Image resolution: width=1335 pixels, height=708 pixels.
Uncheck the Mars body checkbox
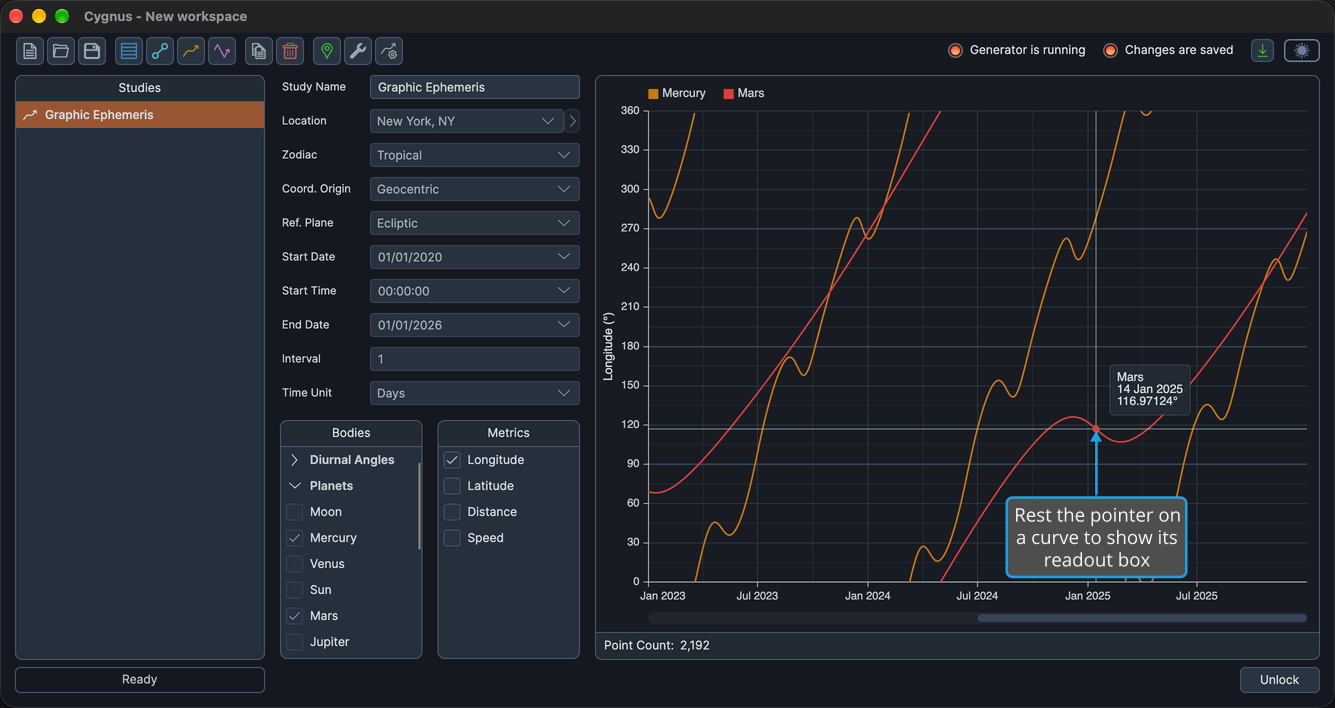pos(295,616)
